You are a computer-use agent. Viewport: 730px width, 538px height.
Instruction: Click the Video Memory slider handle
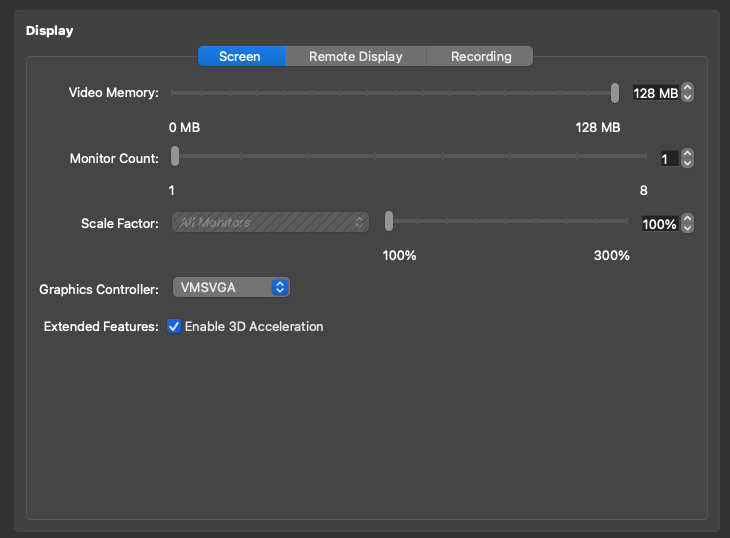615,93
